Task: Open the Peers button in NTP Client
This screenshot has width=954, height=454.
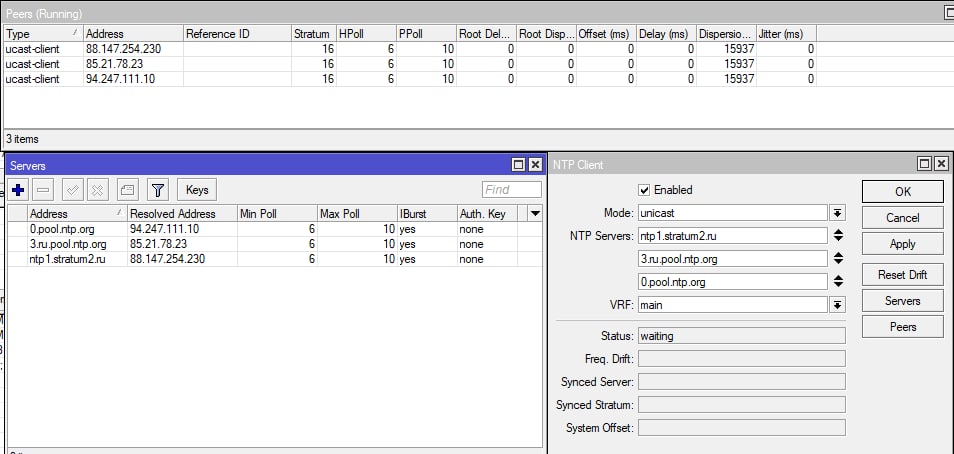Action: (x=903, y=327)
